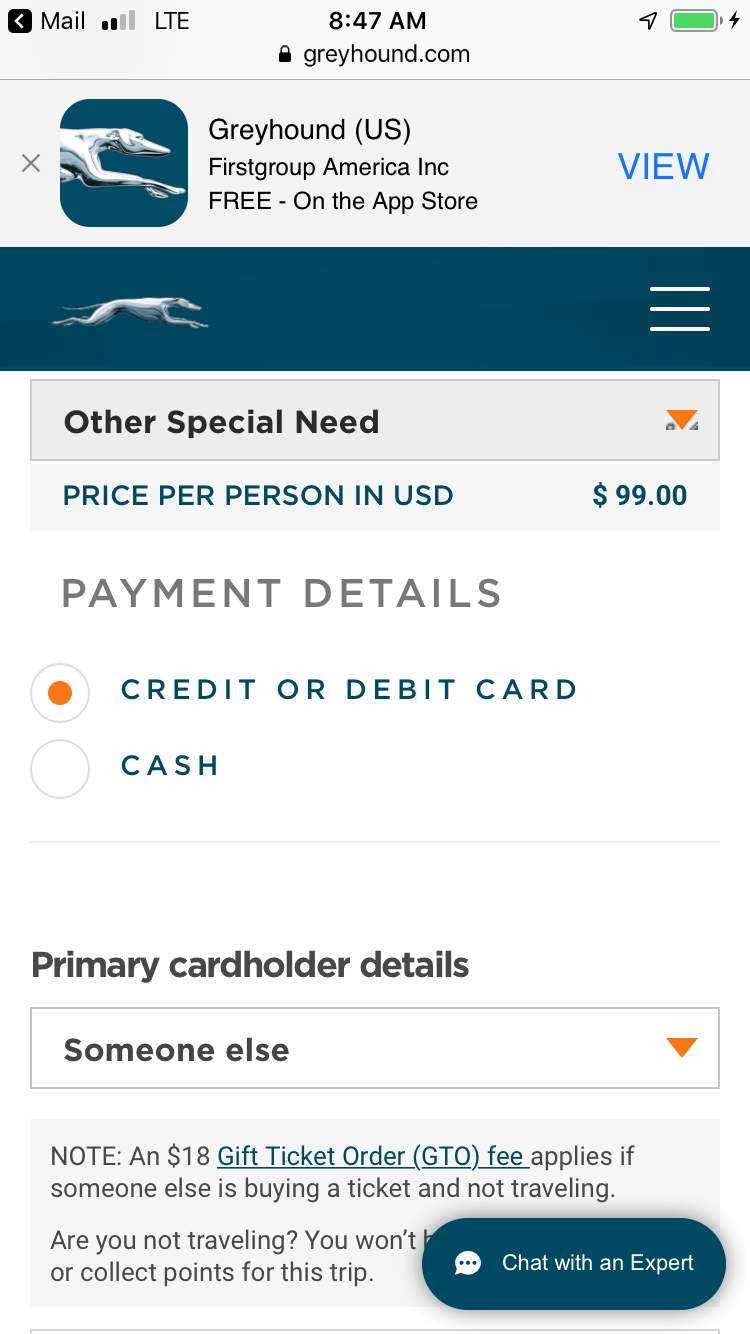Tap the location arrow status icon
Screen dimensions: 750x1334
[648, 21]
